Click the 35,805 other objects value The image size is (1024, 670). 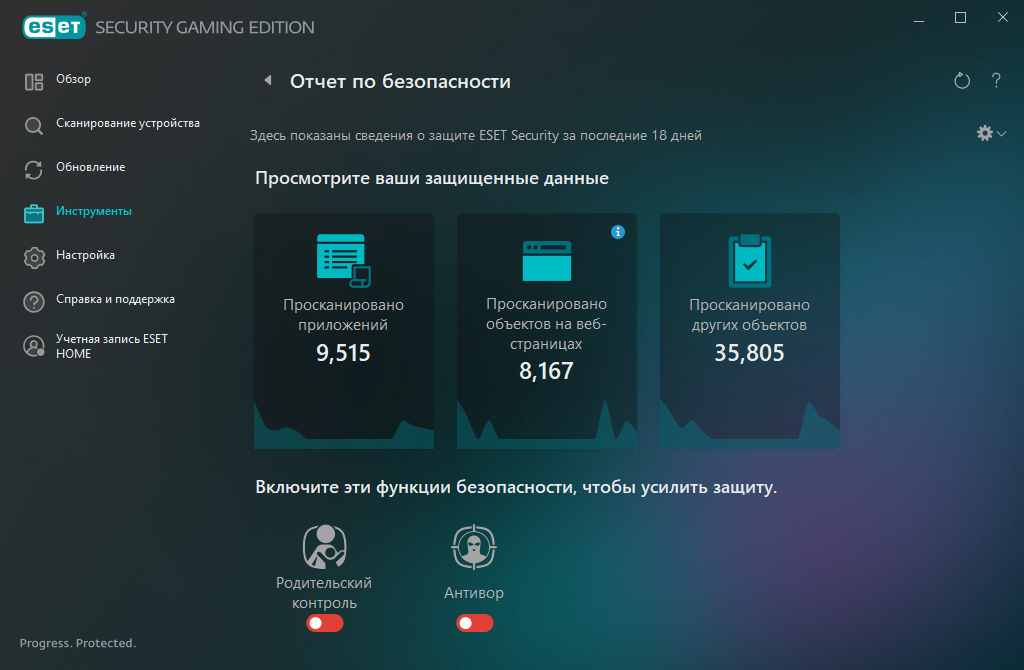[750, 353]
